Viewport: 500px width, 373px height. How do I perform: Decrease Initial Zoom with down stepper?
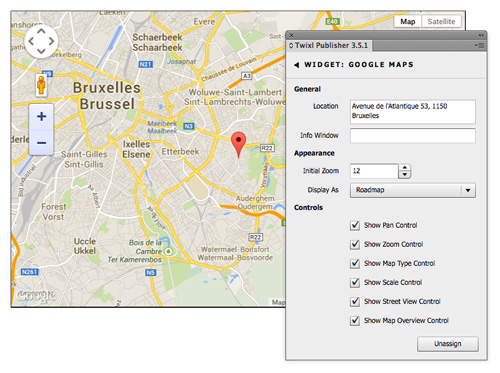coord(405,175)
